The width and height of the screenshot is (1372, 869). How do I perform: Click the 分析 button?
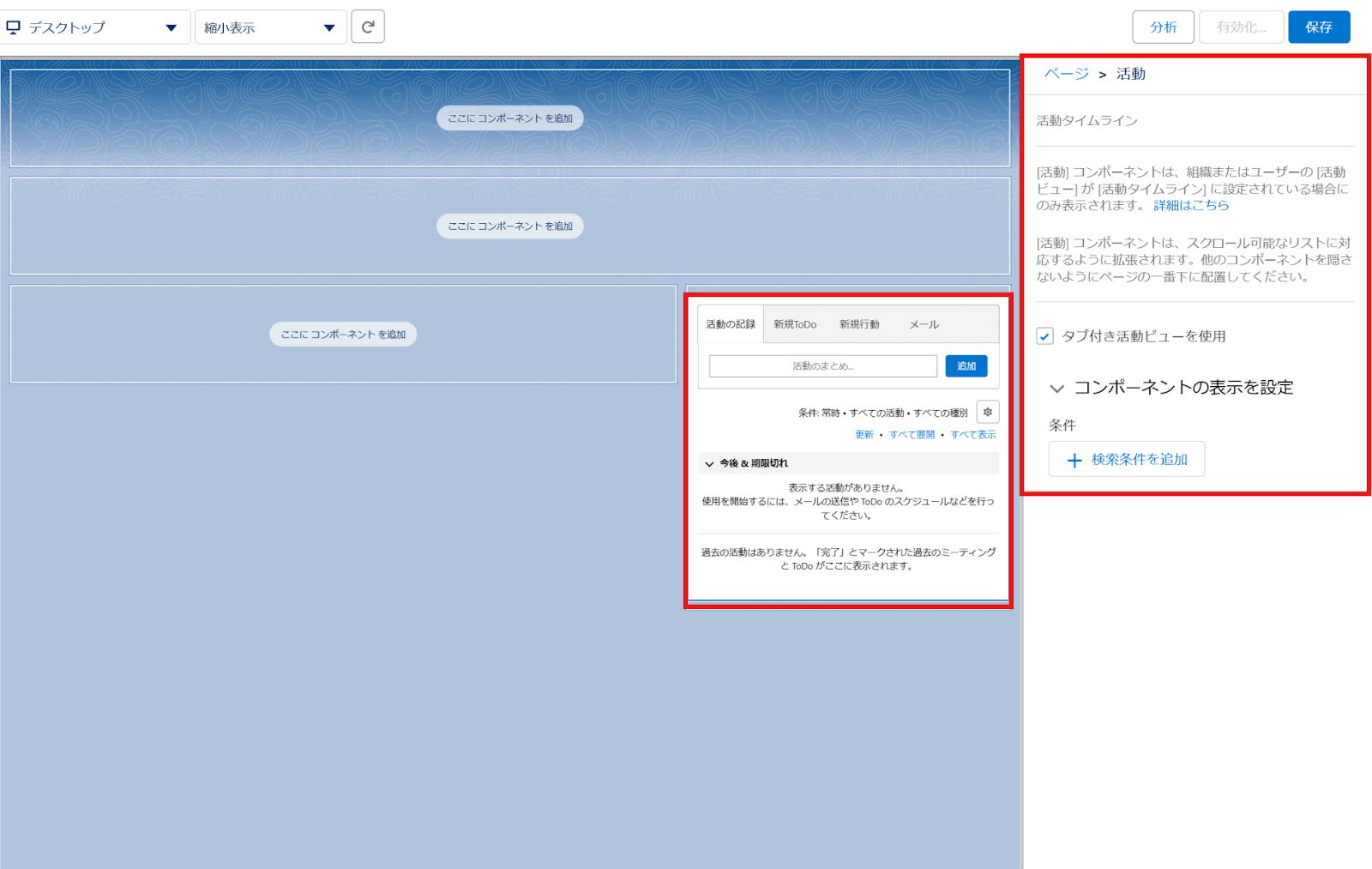[1164, 27]
